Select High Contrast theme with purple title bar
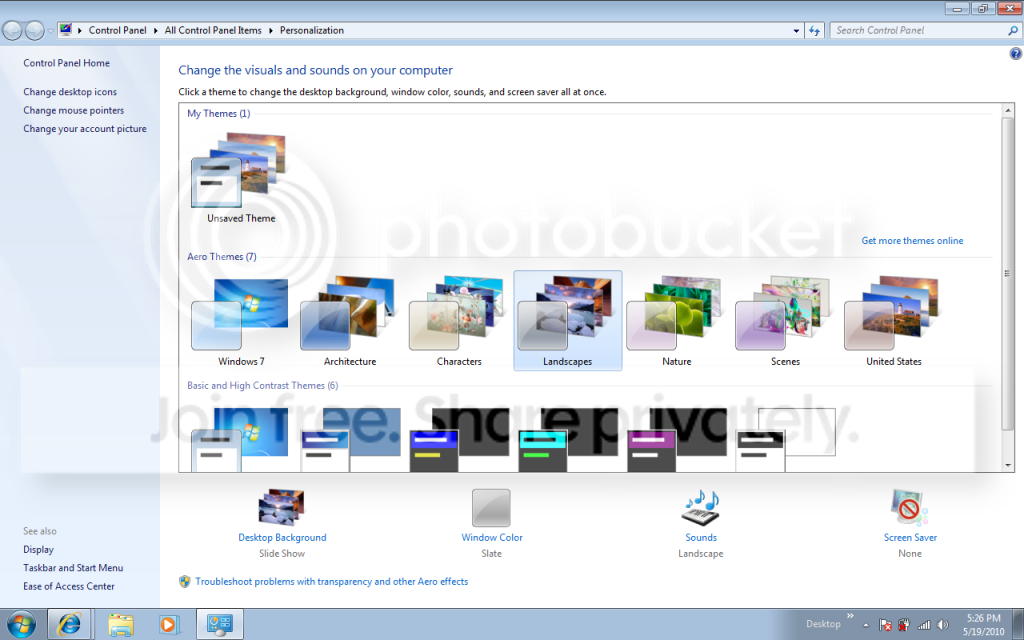Viewport: 1024px width, 640px height. pyautogui.click(x=677, y=440)
